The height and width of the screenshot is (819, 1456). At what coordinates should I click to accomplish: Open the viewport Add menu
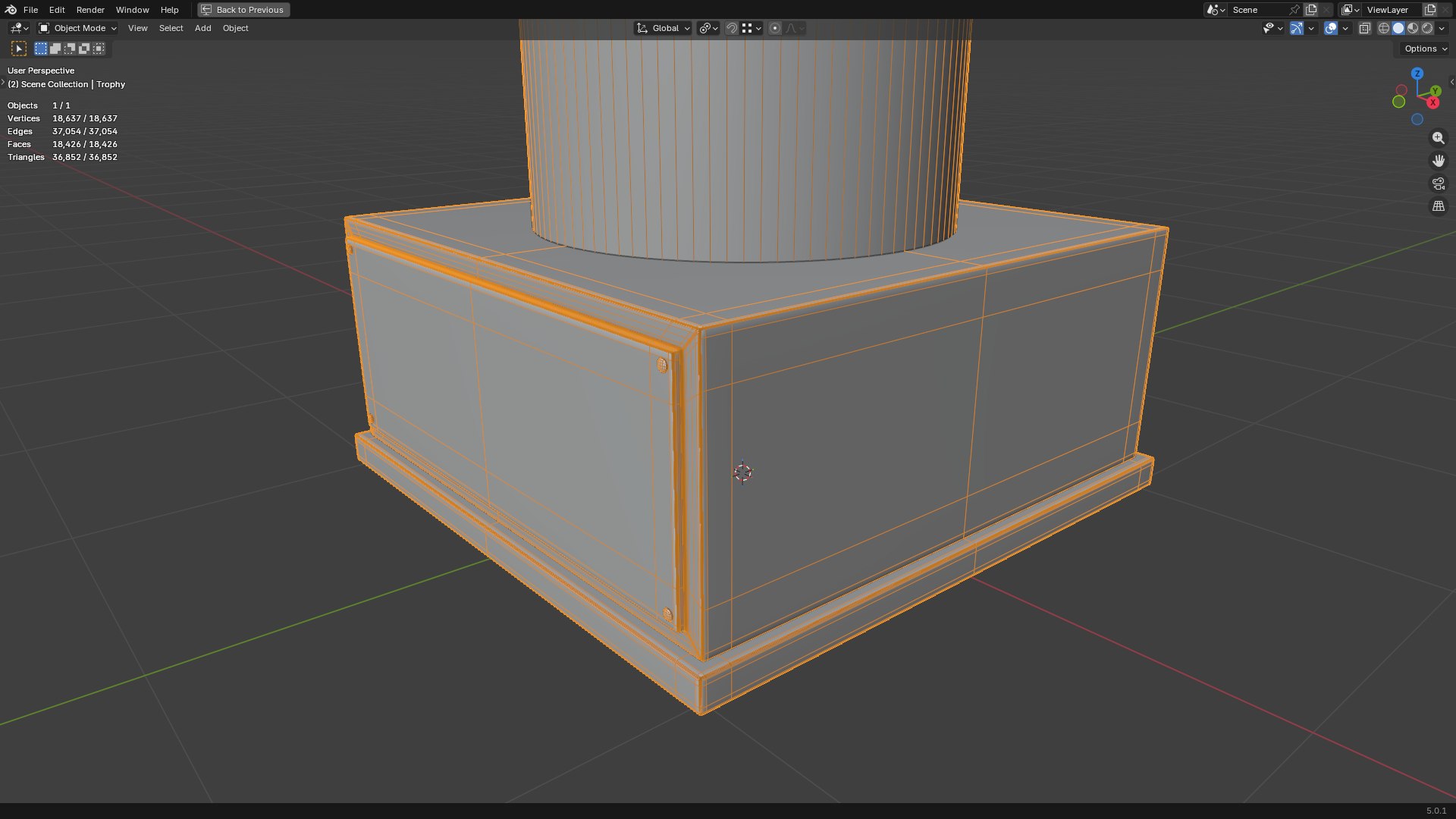pos(202,28)
